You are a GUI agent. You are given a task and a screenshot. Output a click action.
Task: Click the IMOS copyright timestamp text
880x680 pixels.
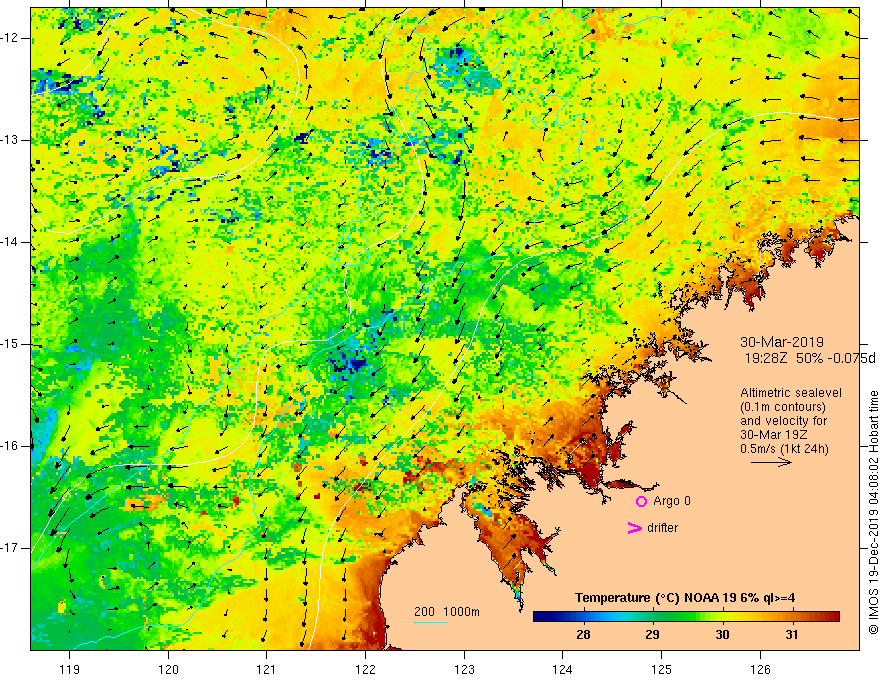pos(873,513)
